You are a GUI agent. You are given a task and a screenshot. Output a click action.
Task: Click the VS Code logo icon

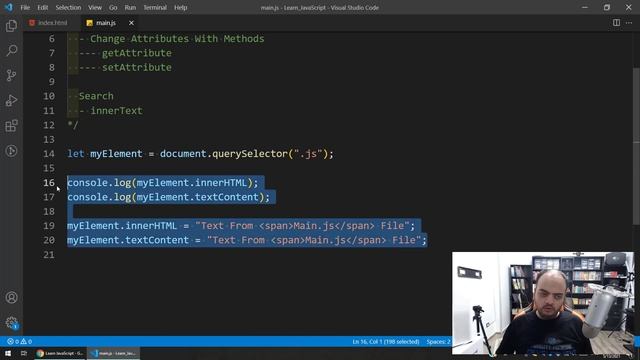click(x=9, y=7)
